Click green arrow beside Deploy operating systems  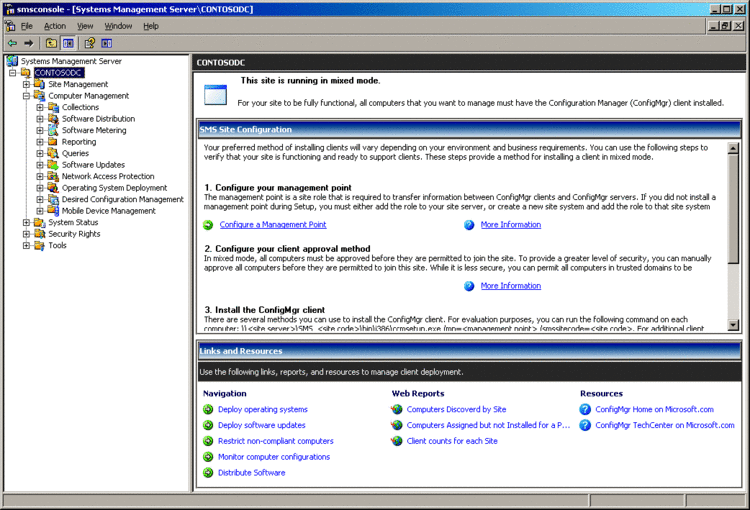click(208, 409)
